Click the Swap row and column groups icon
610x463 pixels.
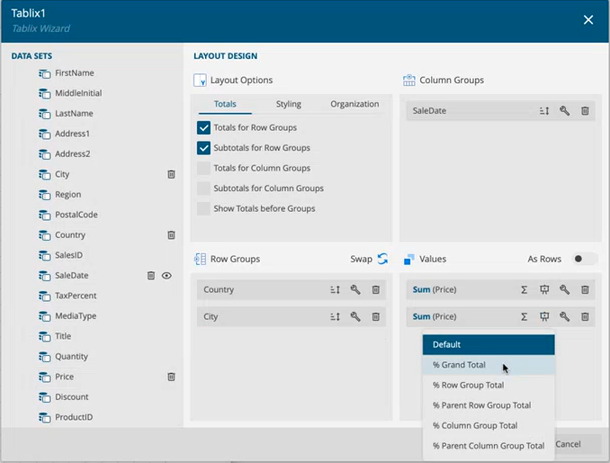382,259
